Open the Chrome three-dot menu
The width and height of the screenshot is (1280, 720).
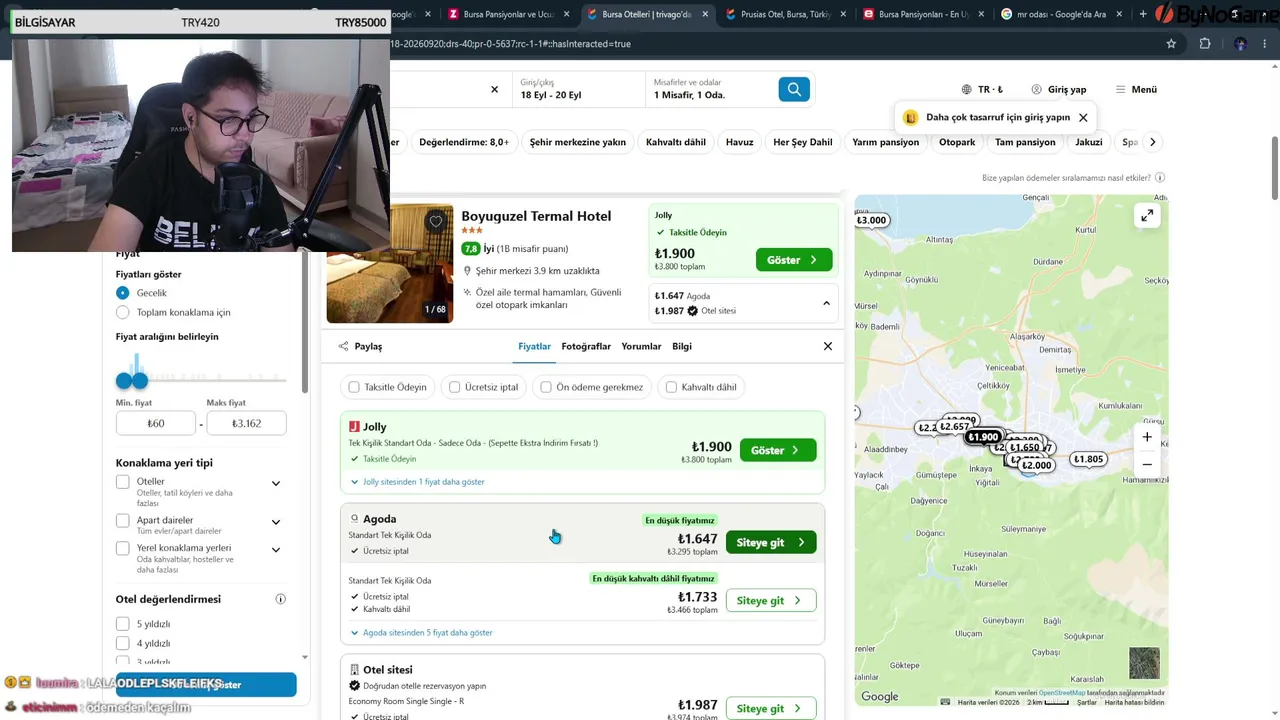pyautogui.click(x=1265, y=44)
